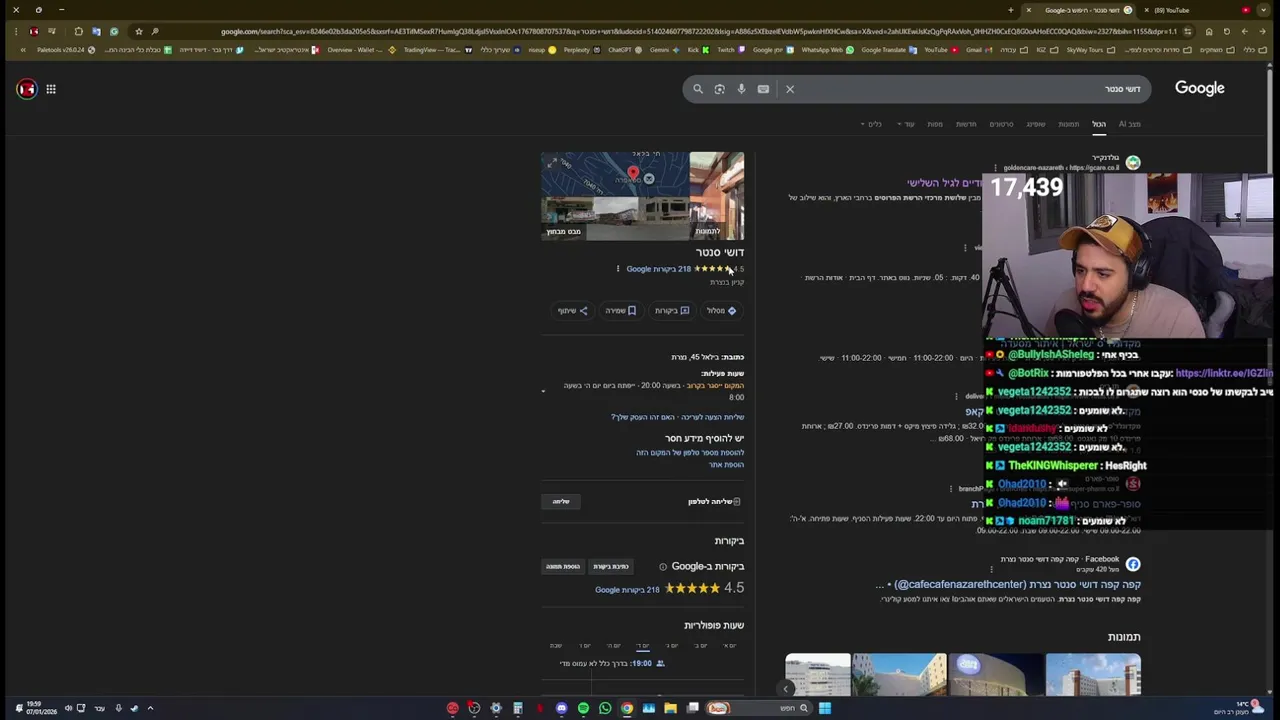Click the Facebook favicon of the result
The image size is (1280, 720).
pos(1132,565)
